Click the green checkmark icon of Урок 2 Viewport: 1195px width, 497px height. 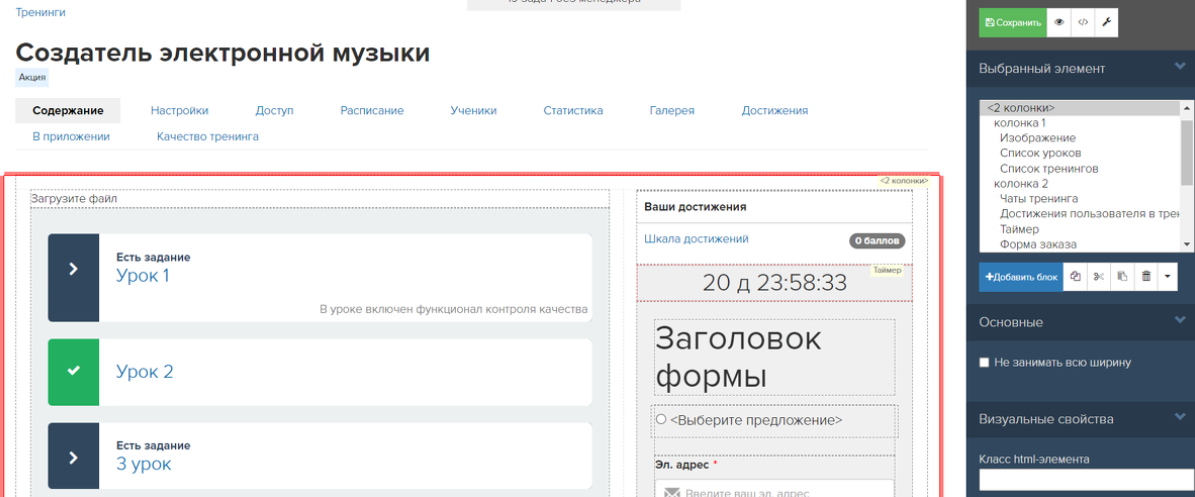(73, 372)
